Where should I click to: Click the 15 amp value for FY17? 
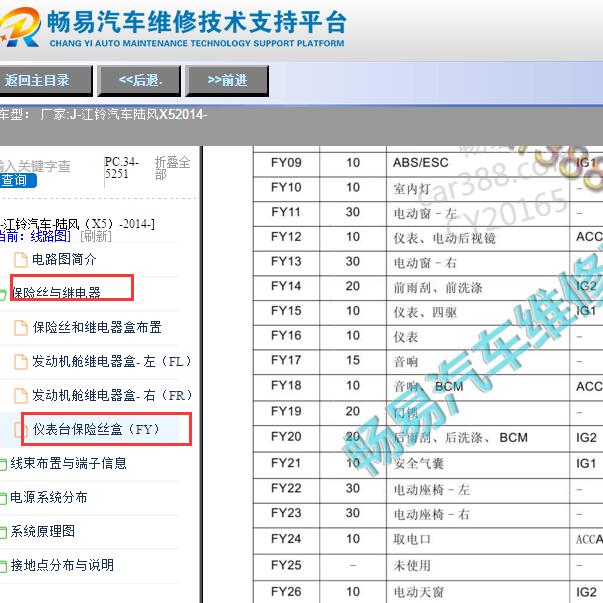pyautogui.click(x=353, y=360)
